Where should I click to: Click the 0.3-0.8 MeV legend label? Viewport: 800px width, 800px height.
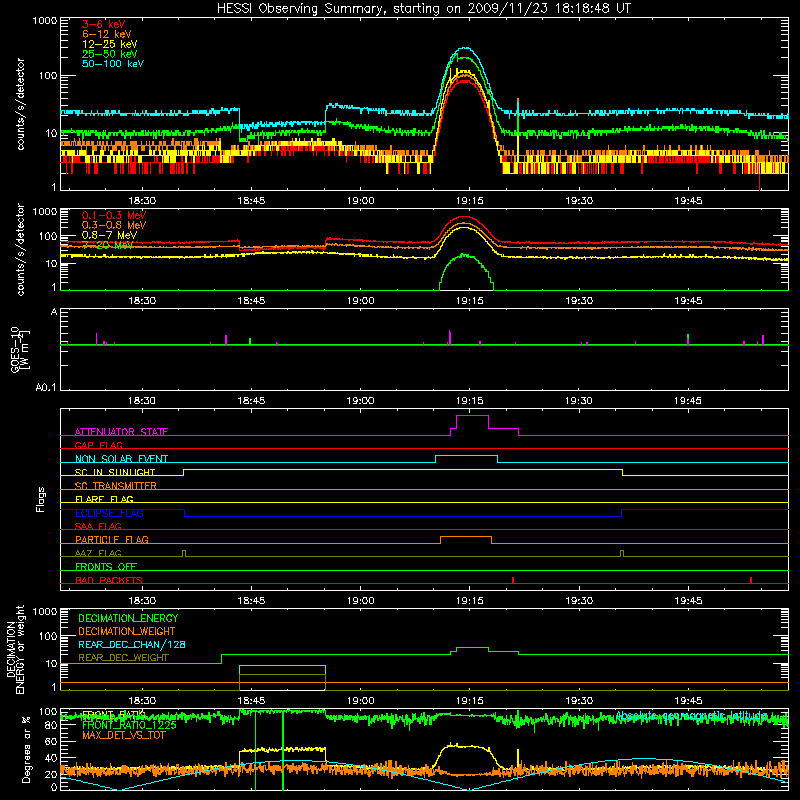coord(114,225)
